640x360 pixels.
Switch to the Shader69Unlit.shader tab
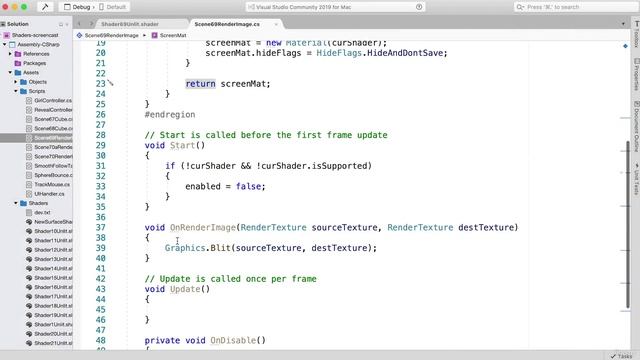coord(130,24)
